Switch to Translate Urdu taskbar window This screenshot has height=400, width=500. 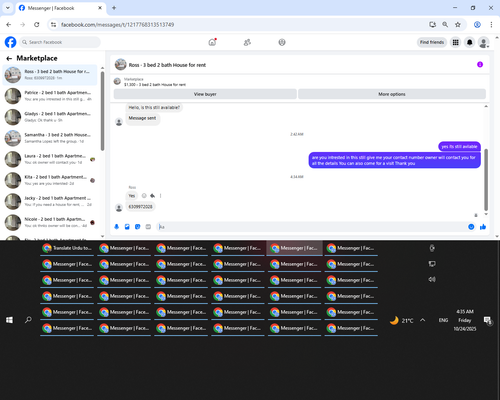[67, 248]
